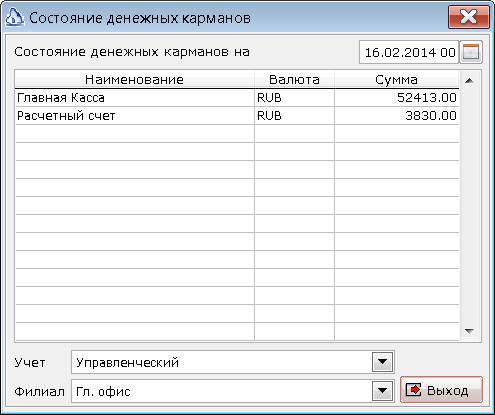
Task: Click the 52413.00 sum cell
Action: click(x=397, y=98)
